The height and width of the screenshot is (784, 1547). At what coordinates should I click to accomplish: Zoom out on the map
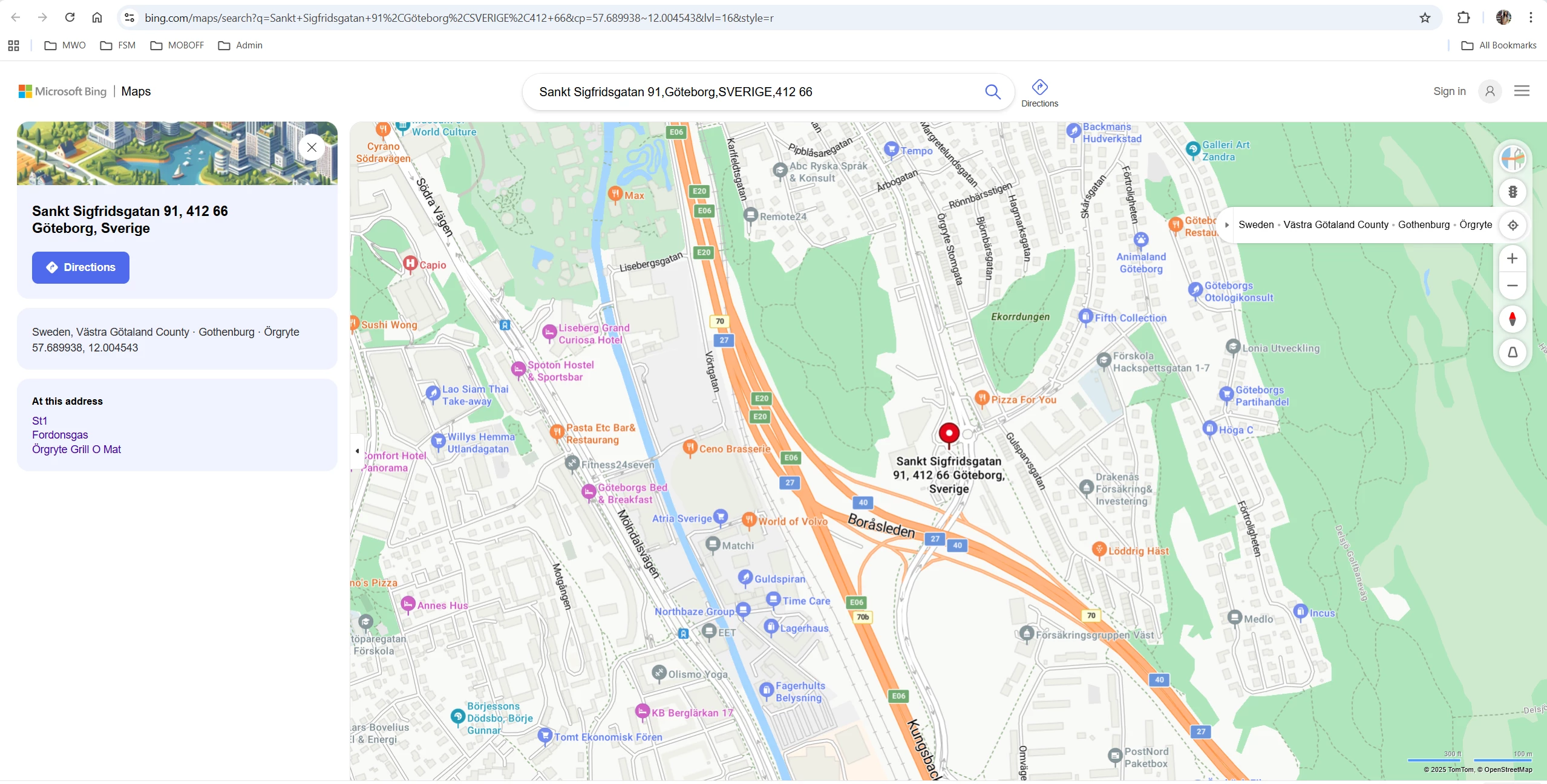click(1512, 286)
